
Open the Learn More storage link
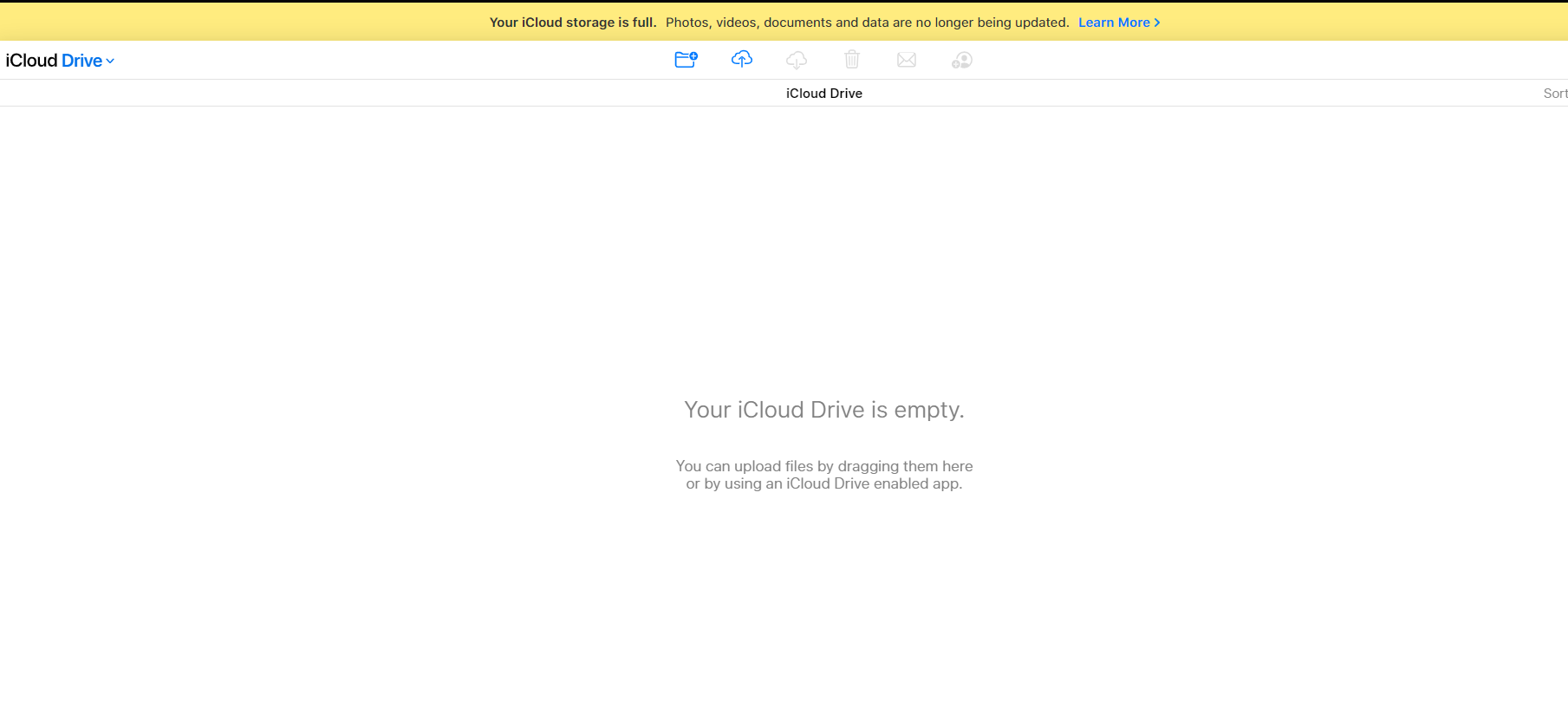point(1119,23)
